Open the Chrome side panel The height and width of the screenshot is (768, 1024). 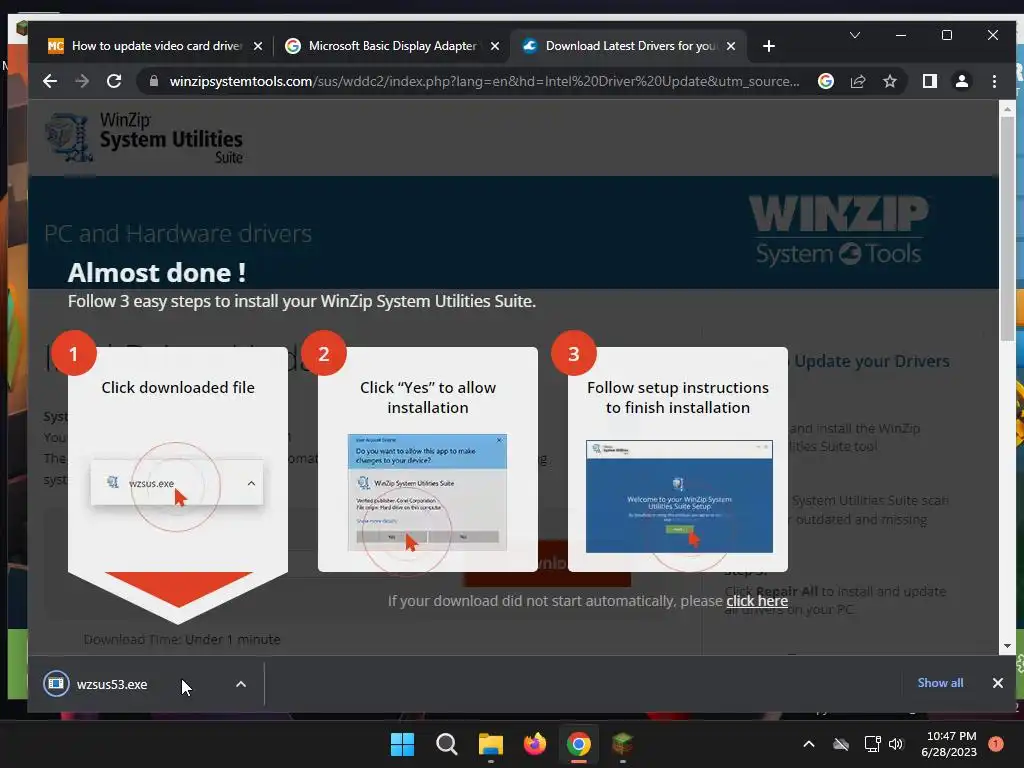click(x=929, y=81)
